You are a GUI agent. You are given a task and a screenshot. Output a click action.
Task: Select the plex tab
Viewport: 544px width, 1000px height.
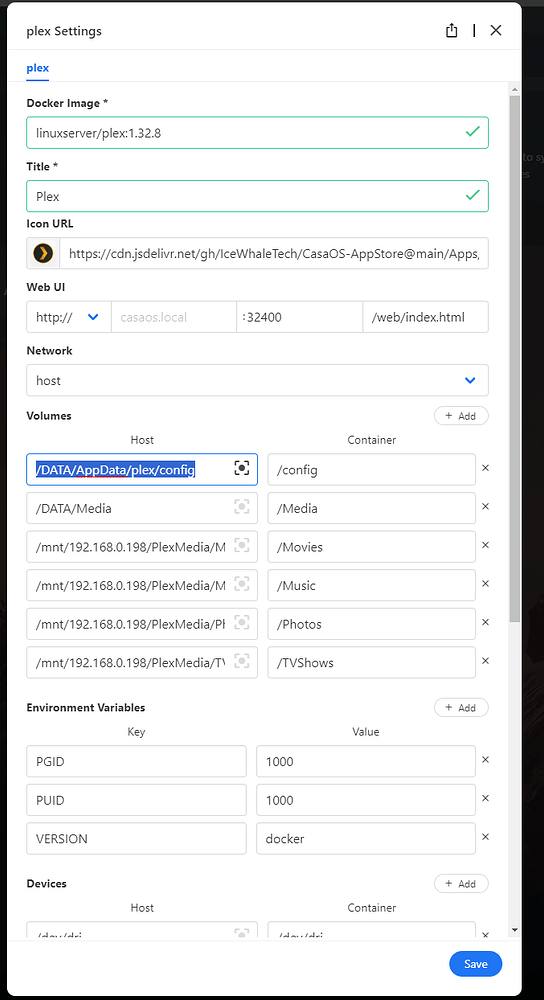38,68
